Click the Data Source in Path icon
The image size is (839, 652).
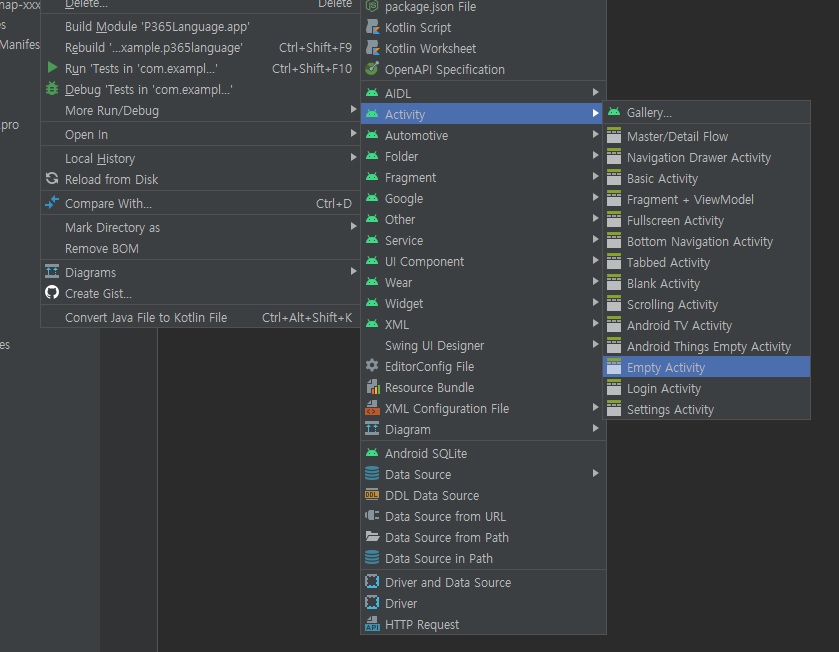372,557
